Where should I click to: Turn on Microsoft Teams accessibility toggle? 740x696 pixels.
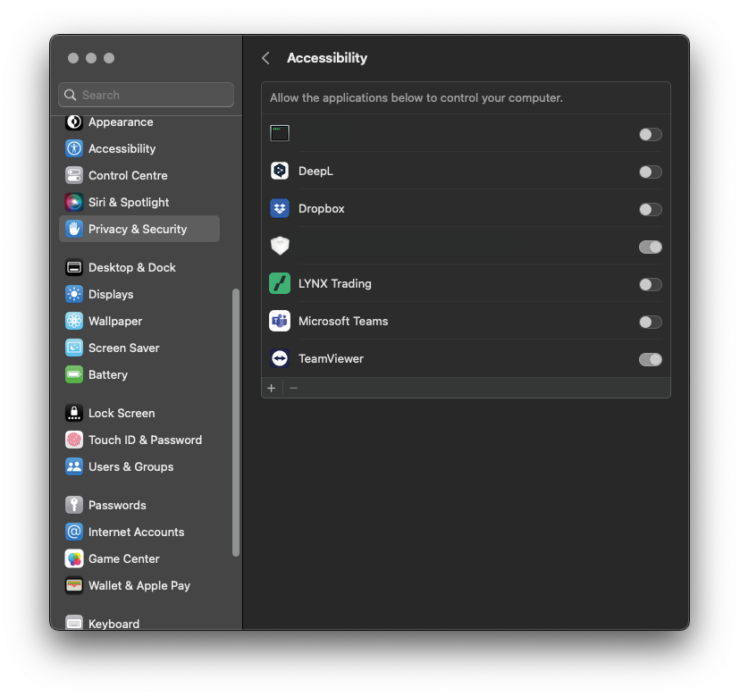tap(650, 322)
